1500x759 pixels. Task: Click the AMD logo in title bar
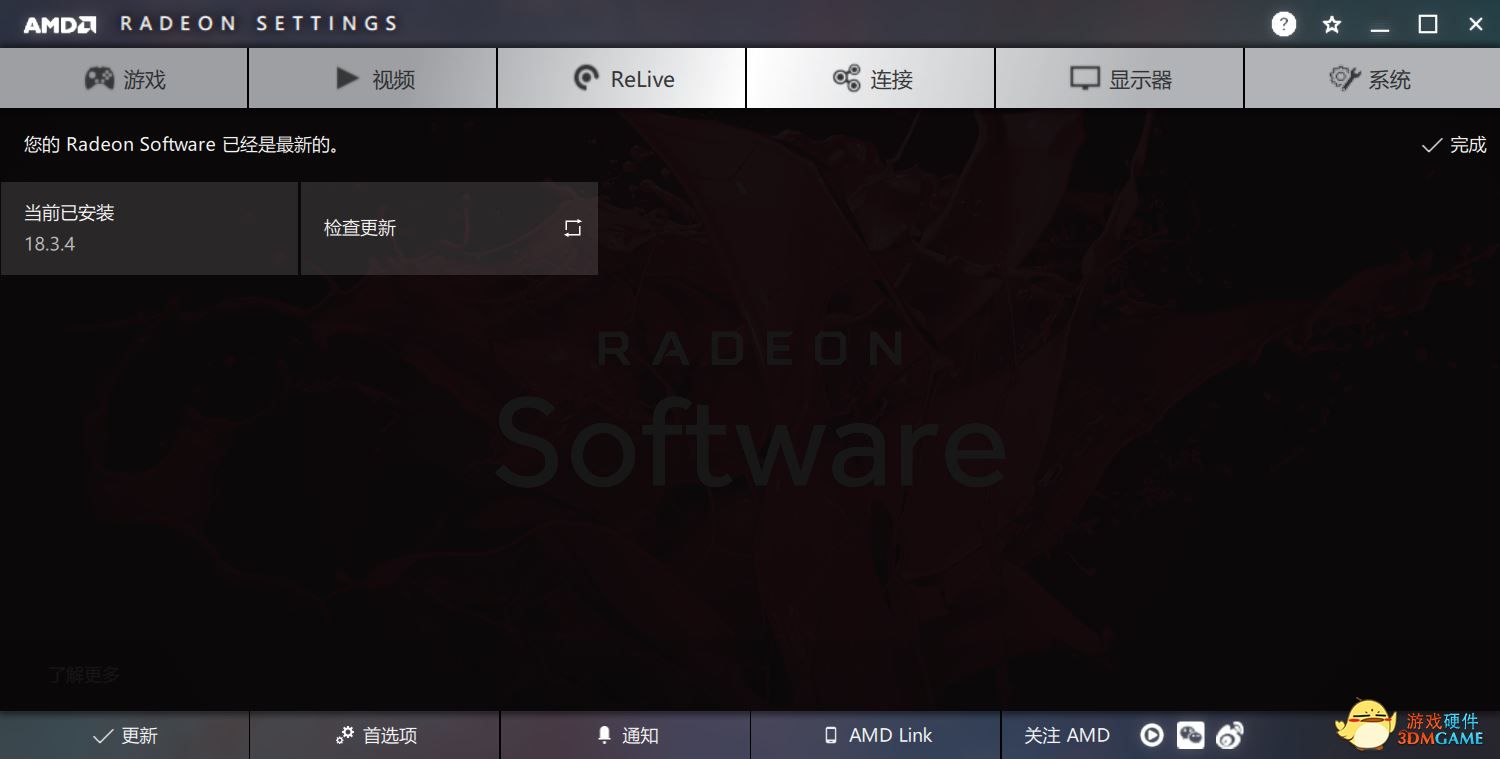click(x=60, y=24)
